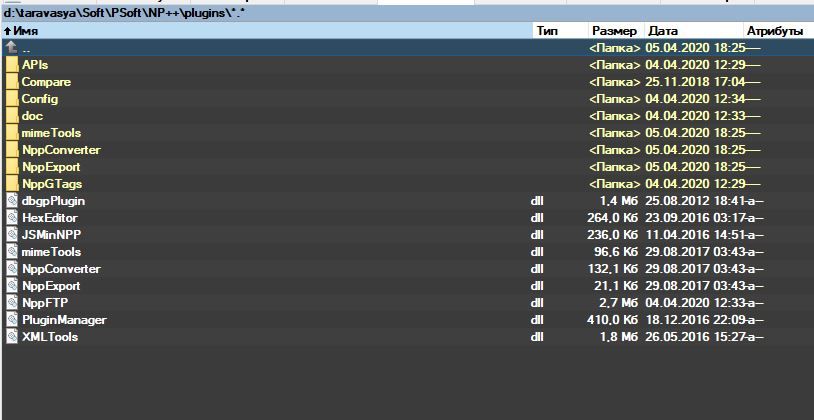Sort by the Дата column header
Screen dimensions: 814x420
pyautogui.click(x=694, y=31)
